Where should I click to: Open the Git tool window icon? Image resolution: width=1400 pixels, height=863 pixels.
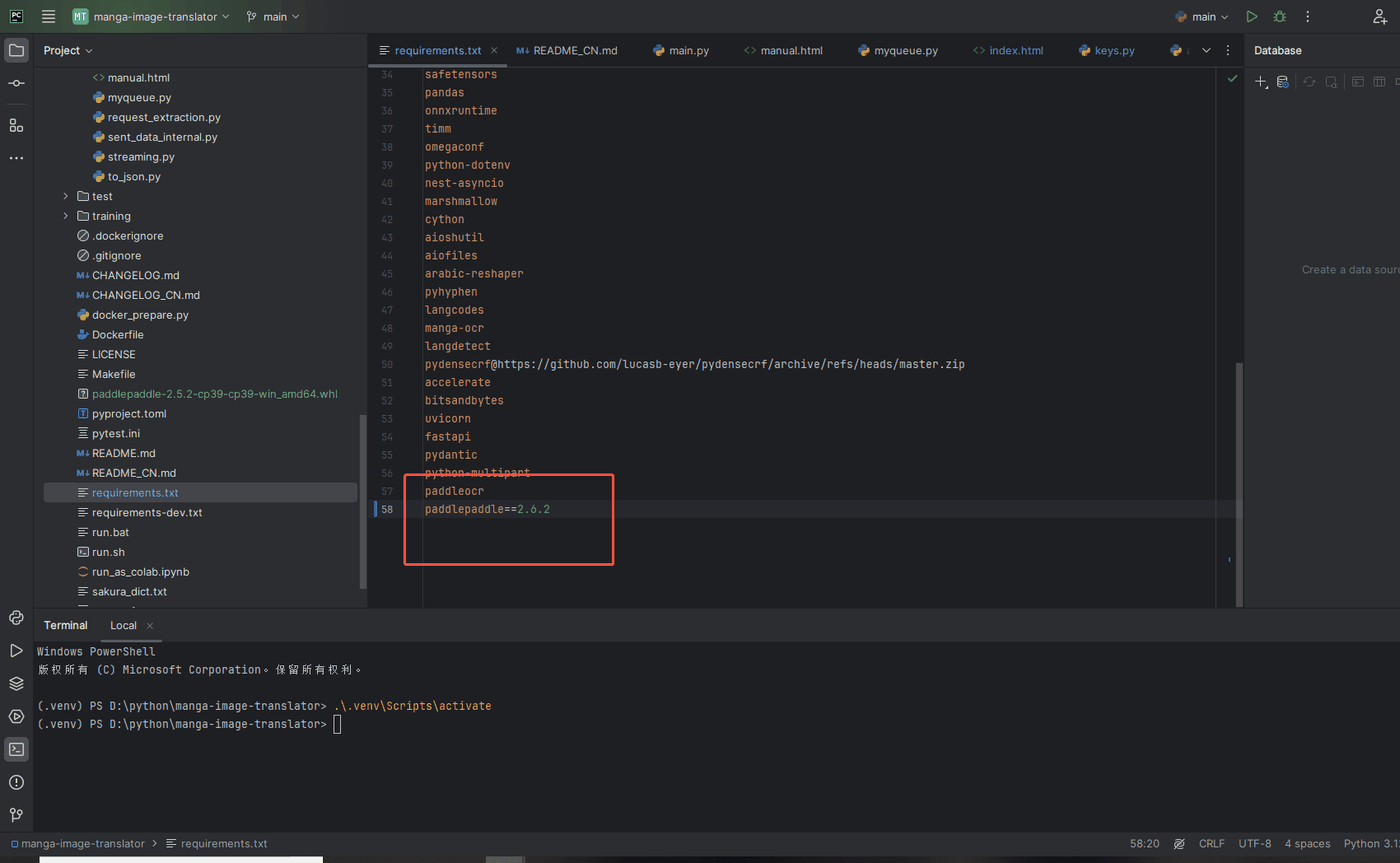(16, 815)
